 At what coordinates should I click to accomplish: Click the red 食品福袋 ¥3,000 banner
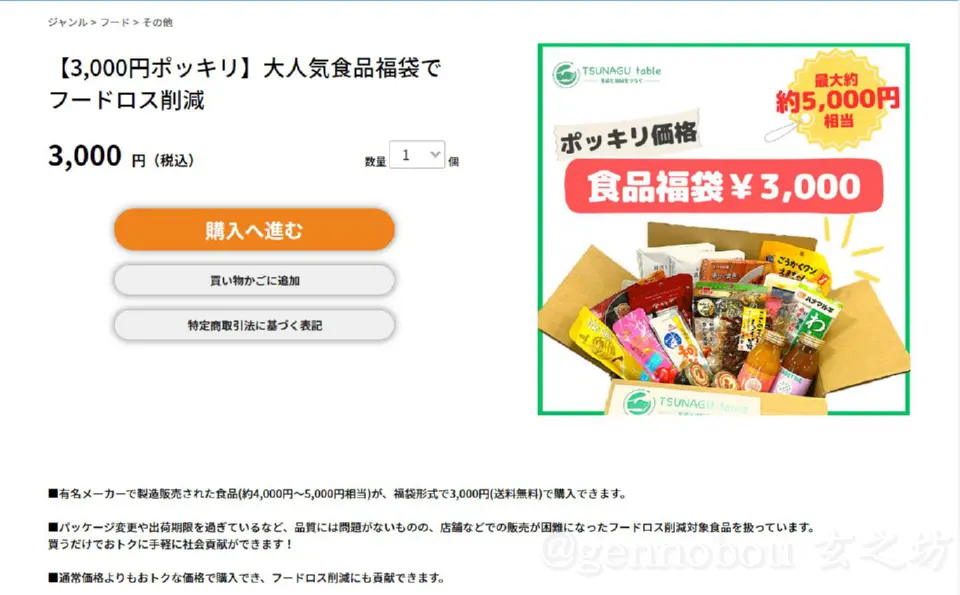(724, 186)
